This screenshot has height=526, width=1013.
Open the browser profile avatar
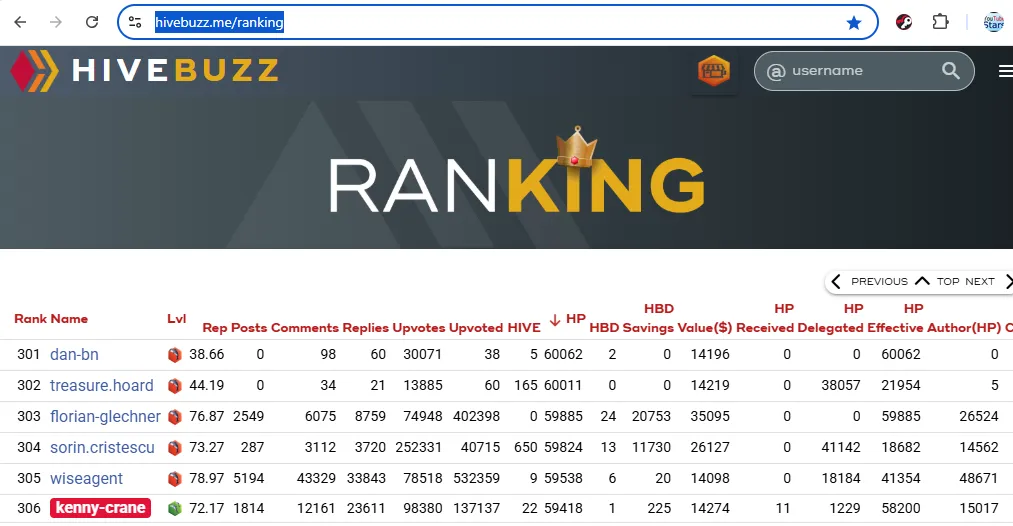pos(993,22)
